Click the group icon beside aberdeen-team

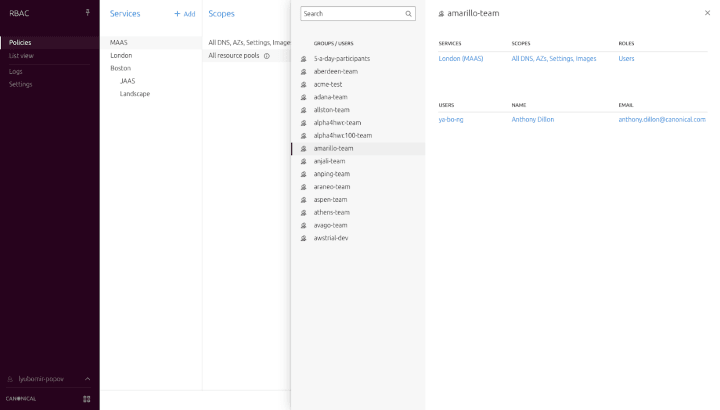(304, 72)
